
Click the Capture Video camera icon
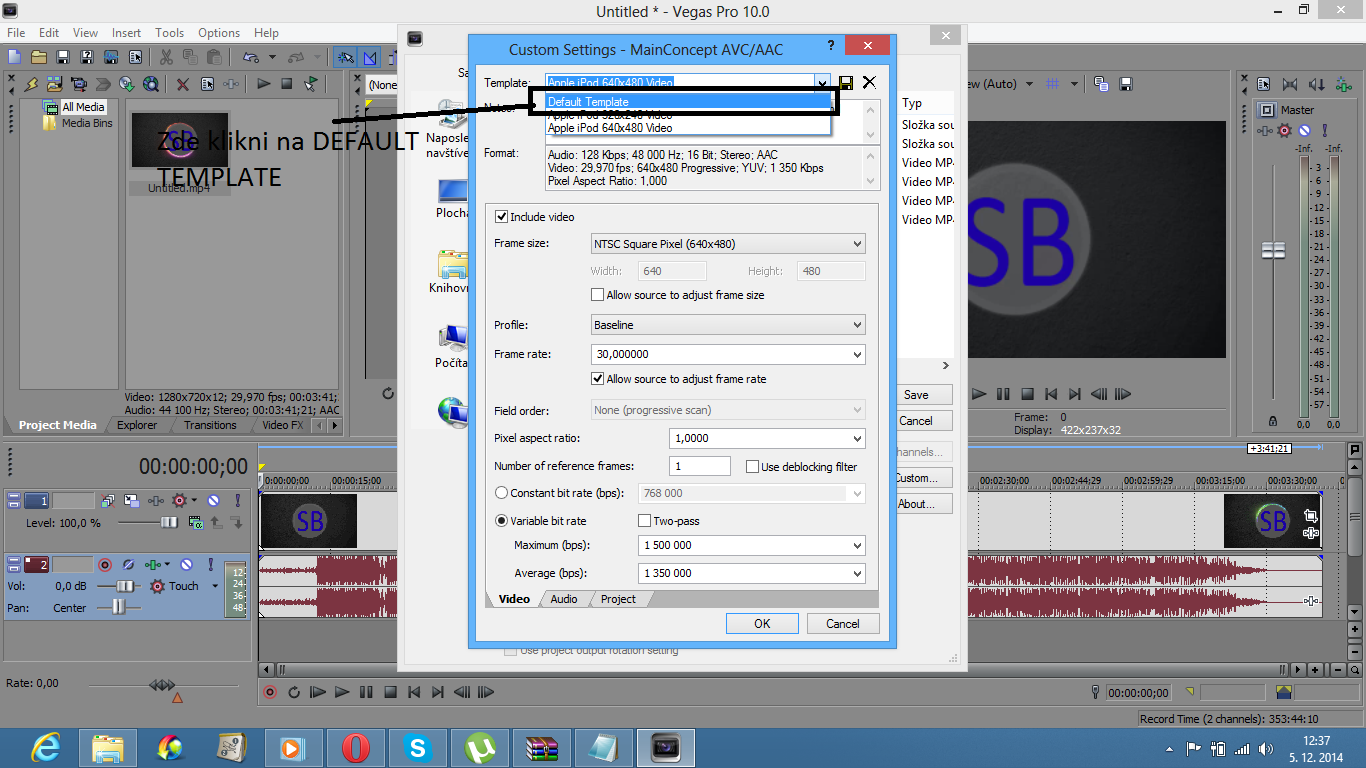(x=78, y=84)
